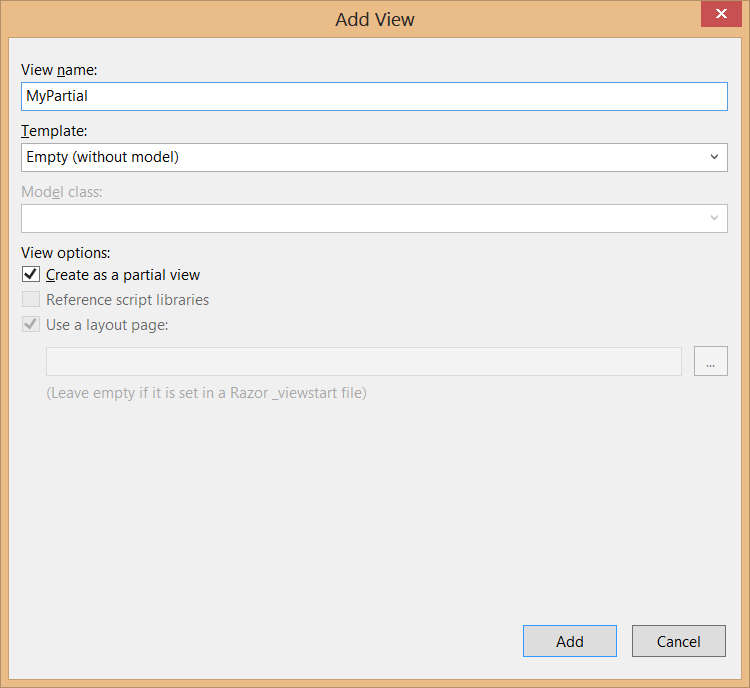Click the 'Add View' title text
The image size is (750, 688).
click(x=375, y=20)
